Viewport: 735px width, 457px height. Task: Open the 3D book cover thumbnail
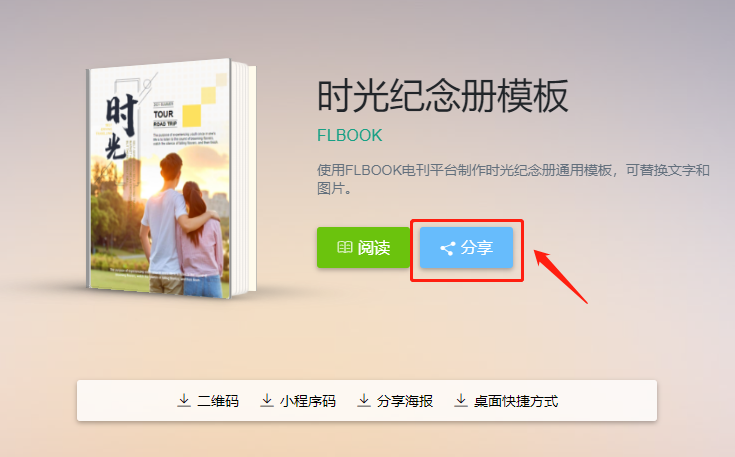[x=171, y=179]
